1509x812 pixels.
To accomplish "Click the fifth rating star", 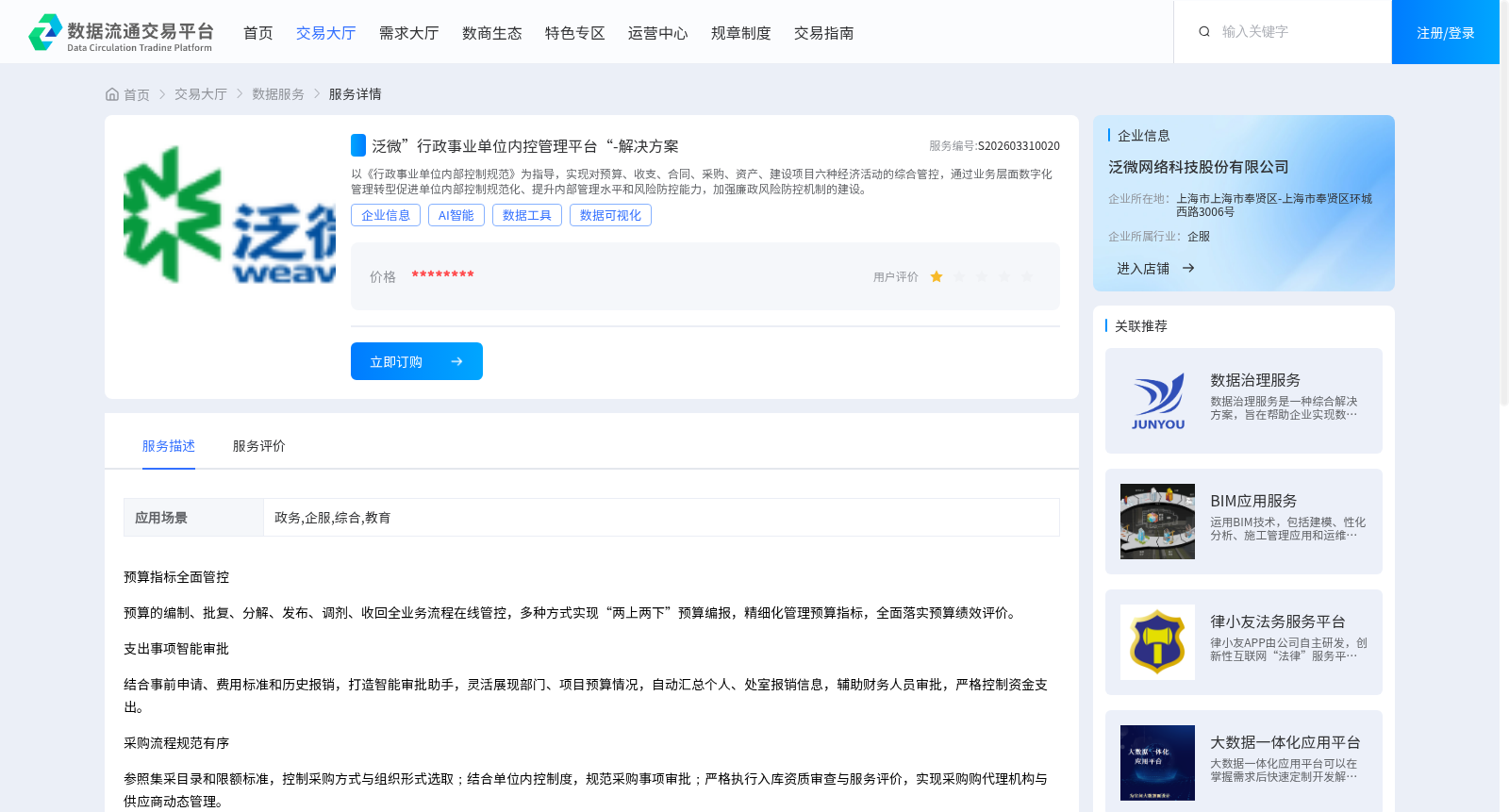I will (x=1027, y=276).
